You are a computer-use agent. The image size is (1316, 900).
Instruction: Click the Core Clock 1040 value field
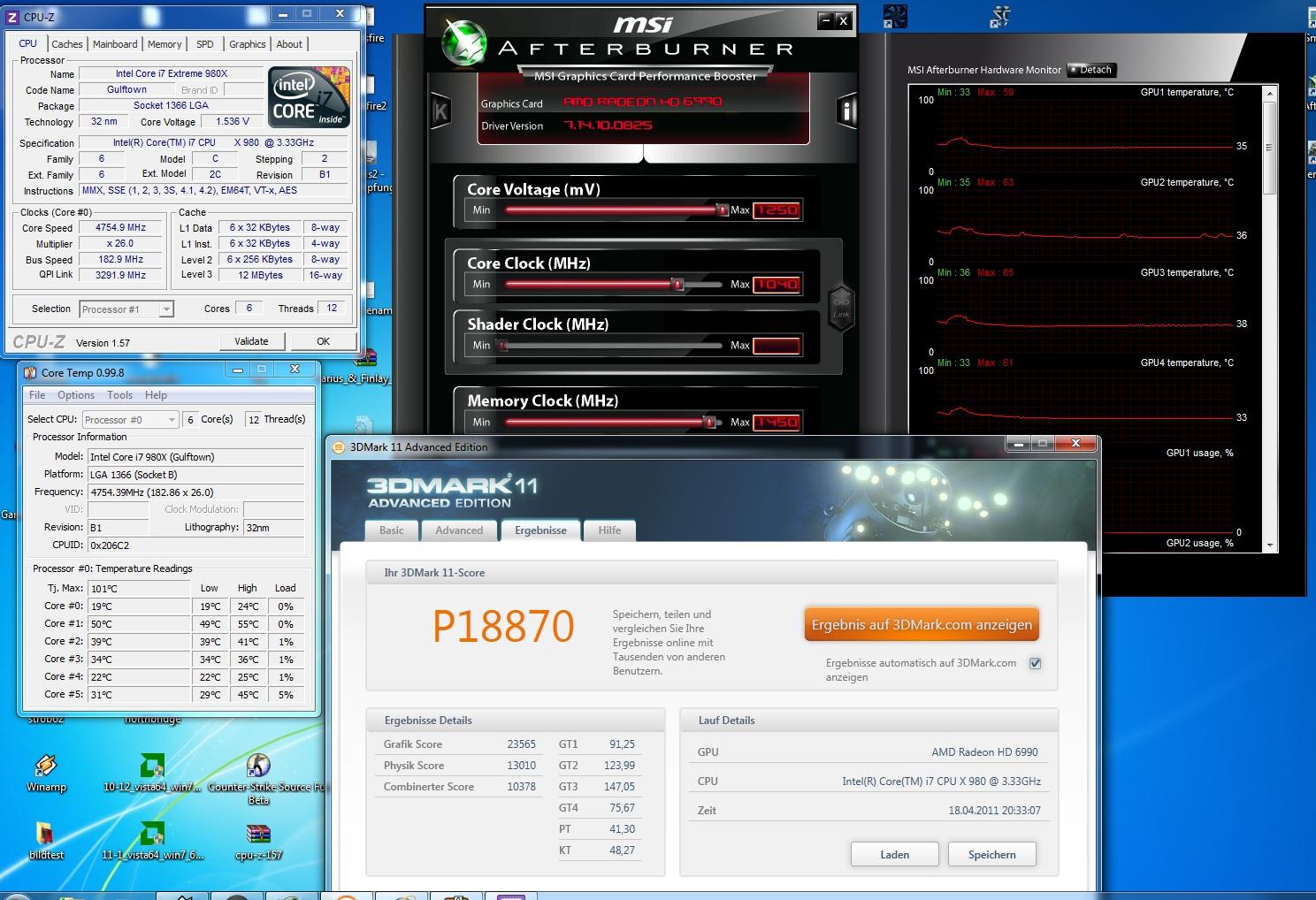pos(776,285)
